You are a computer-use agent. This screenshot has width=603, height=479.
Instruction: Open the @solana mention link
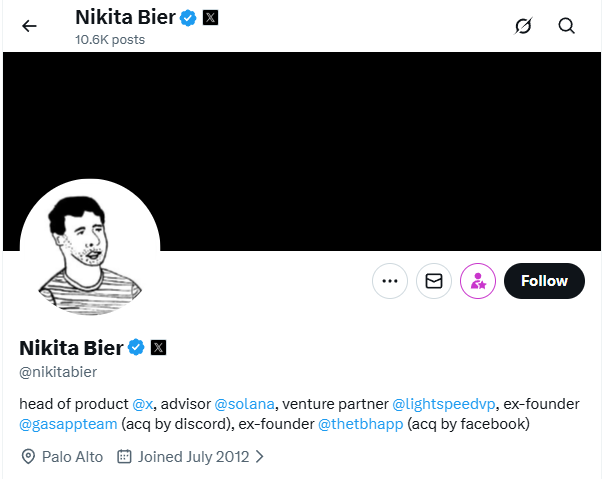click(243, 404)
